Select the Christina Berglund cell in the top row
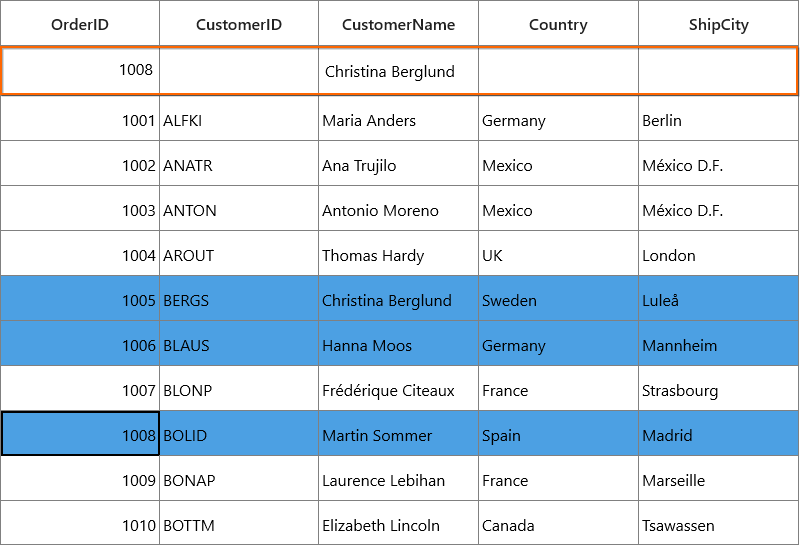This screenshot has width=800, height=545. [x=398, y=71]
